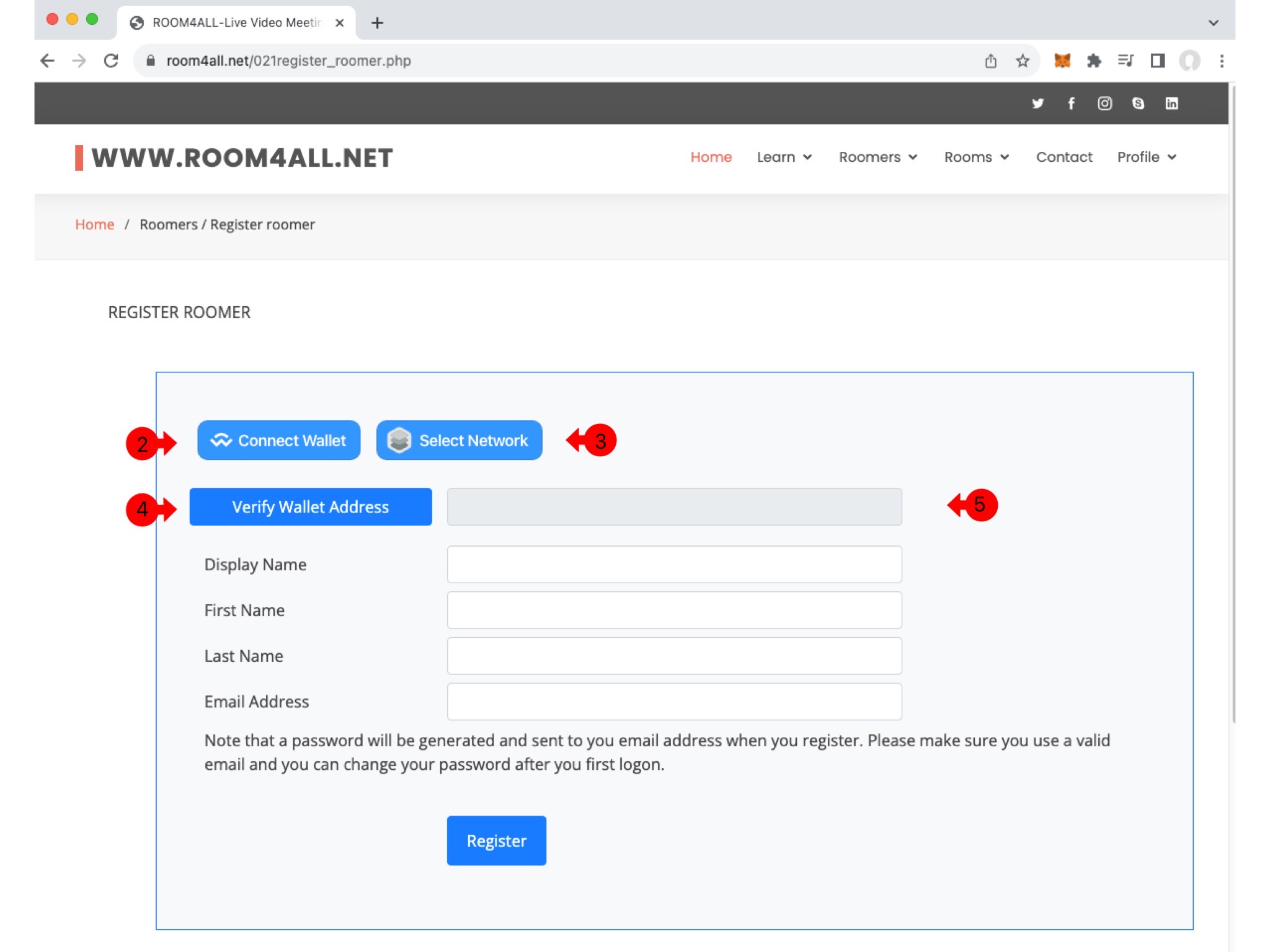Expand the Profile menu
The width and height of the screenshot is (1270, 952).
1146,157
